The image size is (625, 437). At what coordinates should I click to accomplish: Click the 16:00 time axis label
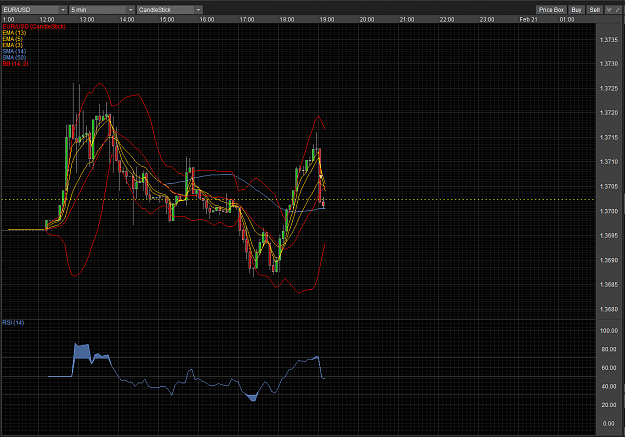click(207, 19)
